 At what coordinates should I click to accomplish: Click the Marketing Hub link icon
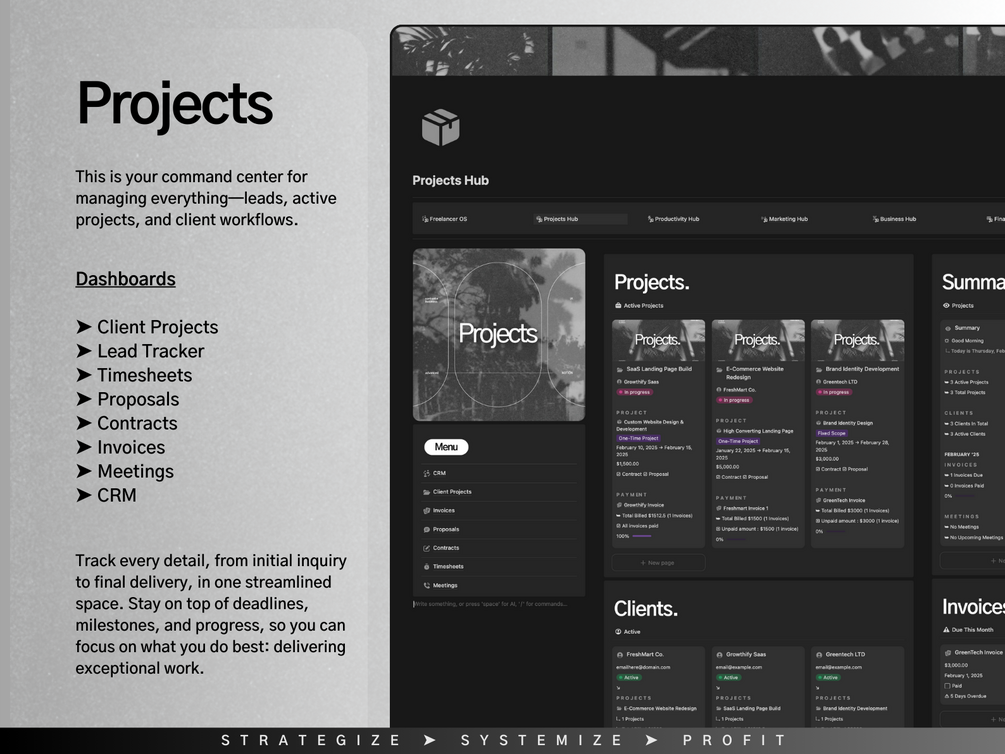point(764,219)
